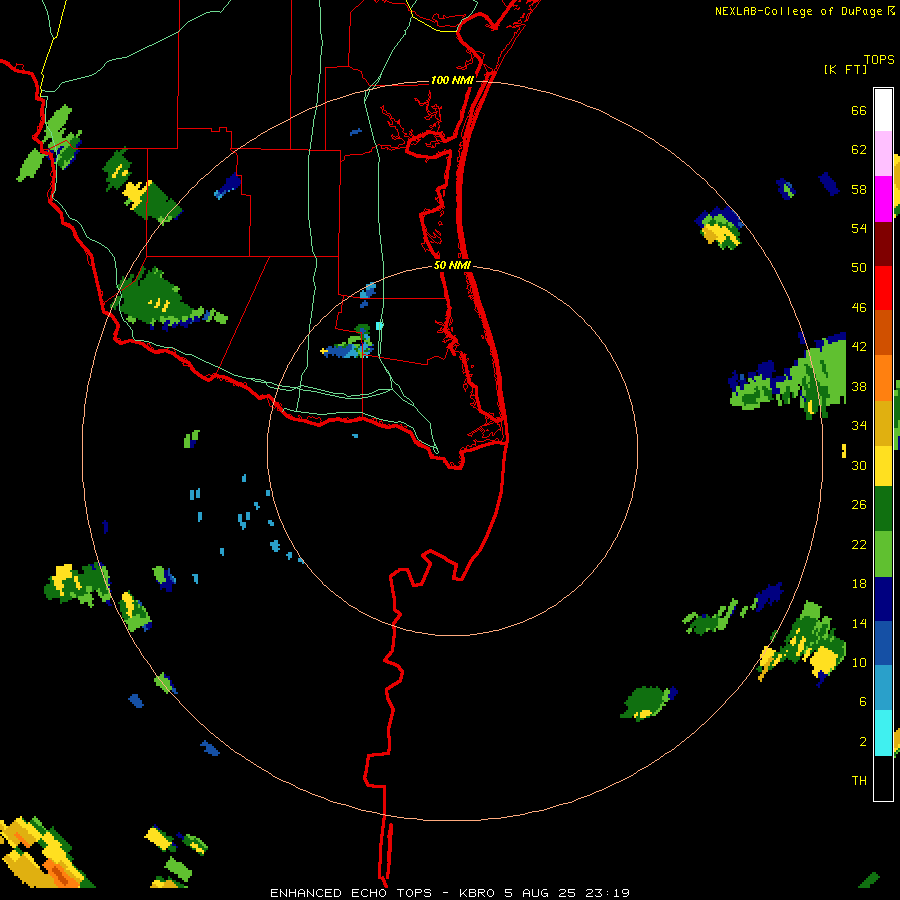
Task: Click the "14" legend value
Action: pos(859,623)
